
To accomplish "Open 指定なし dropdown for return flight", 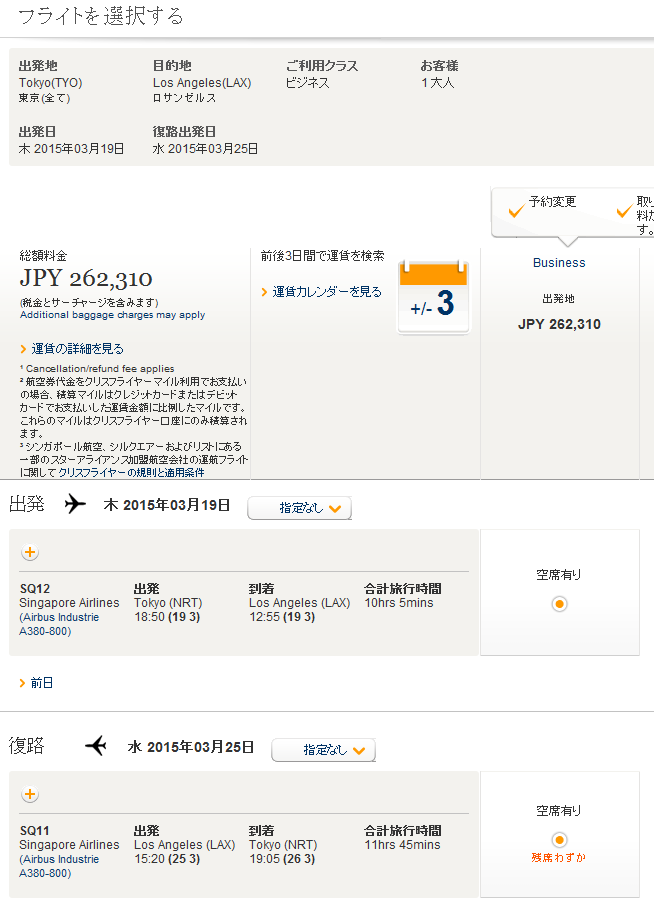I will (x=324, y=750).
